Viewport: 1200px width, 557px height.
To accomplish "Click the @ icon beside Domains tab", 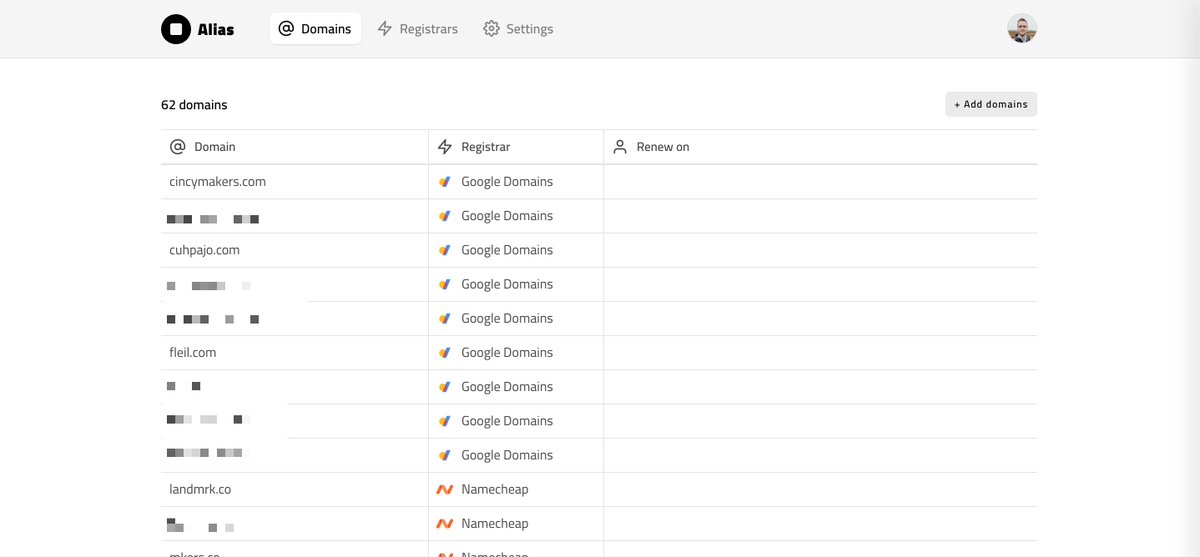I will [x=286, y=29].
